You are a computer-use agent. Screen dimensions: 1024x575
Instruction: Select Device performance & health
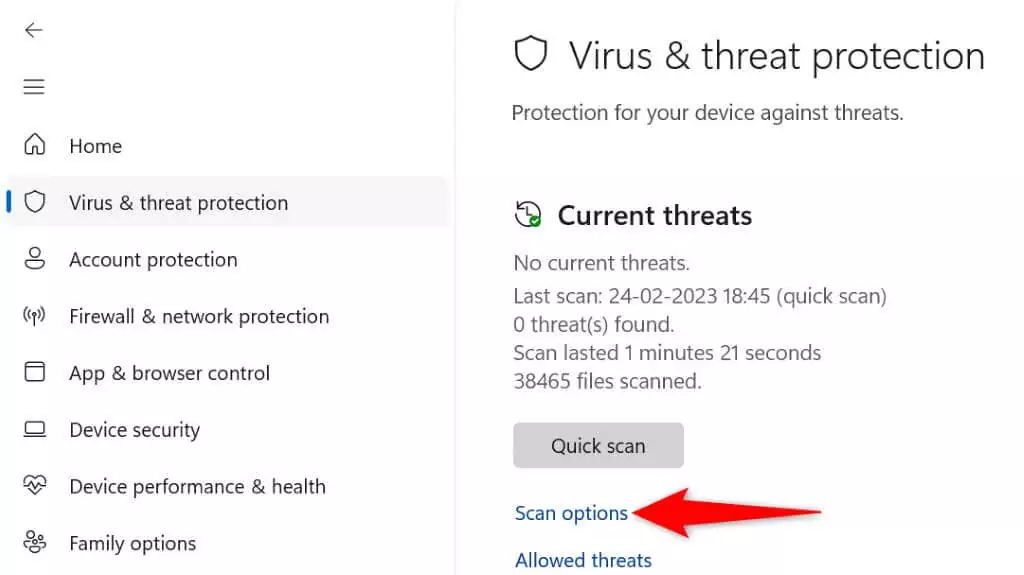click(197, 487)
